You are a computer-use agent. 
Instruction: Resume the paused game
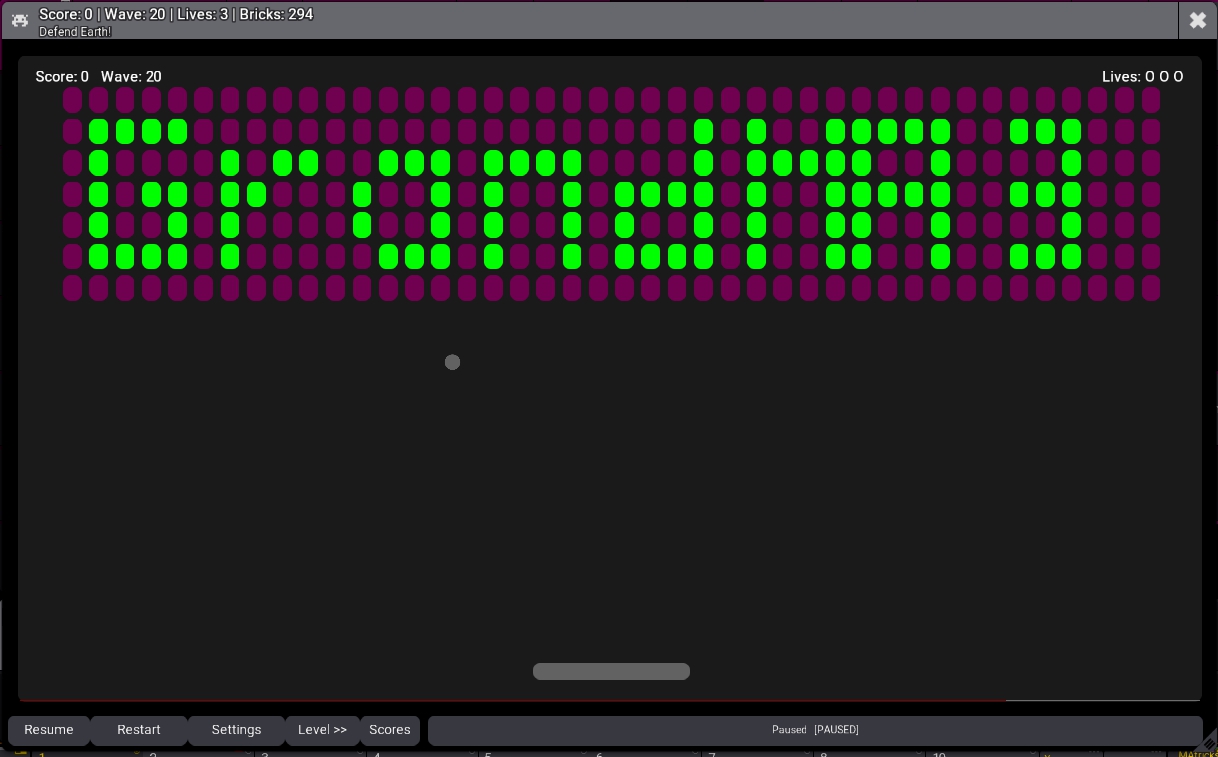(x=49, y=730)
